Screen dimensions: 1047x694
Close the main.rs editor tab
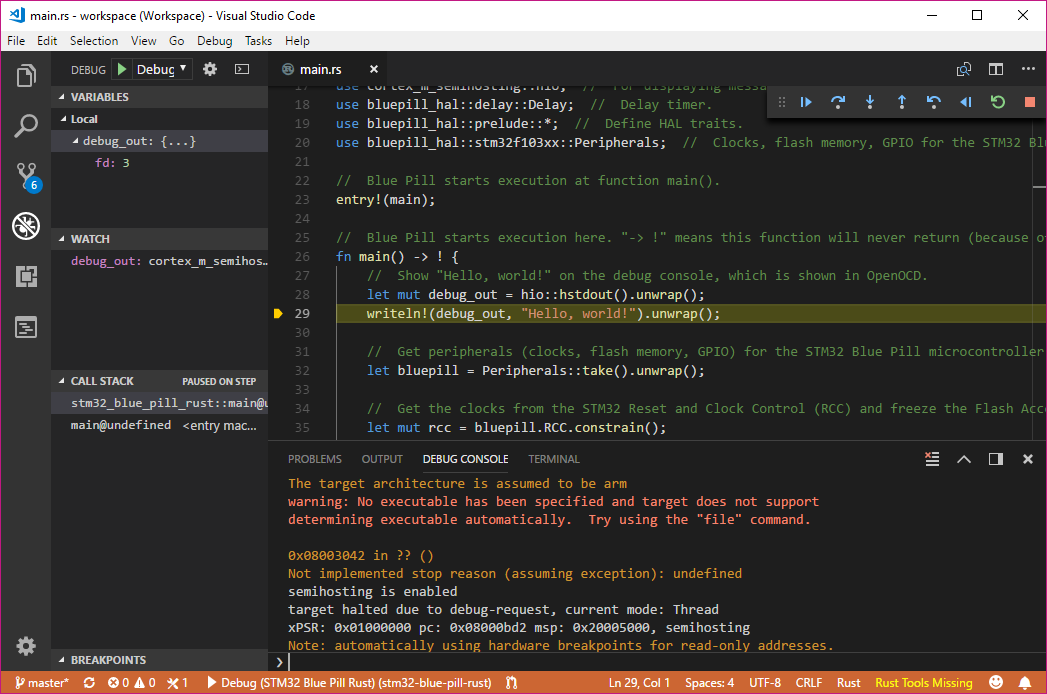pos(374,69)
